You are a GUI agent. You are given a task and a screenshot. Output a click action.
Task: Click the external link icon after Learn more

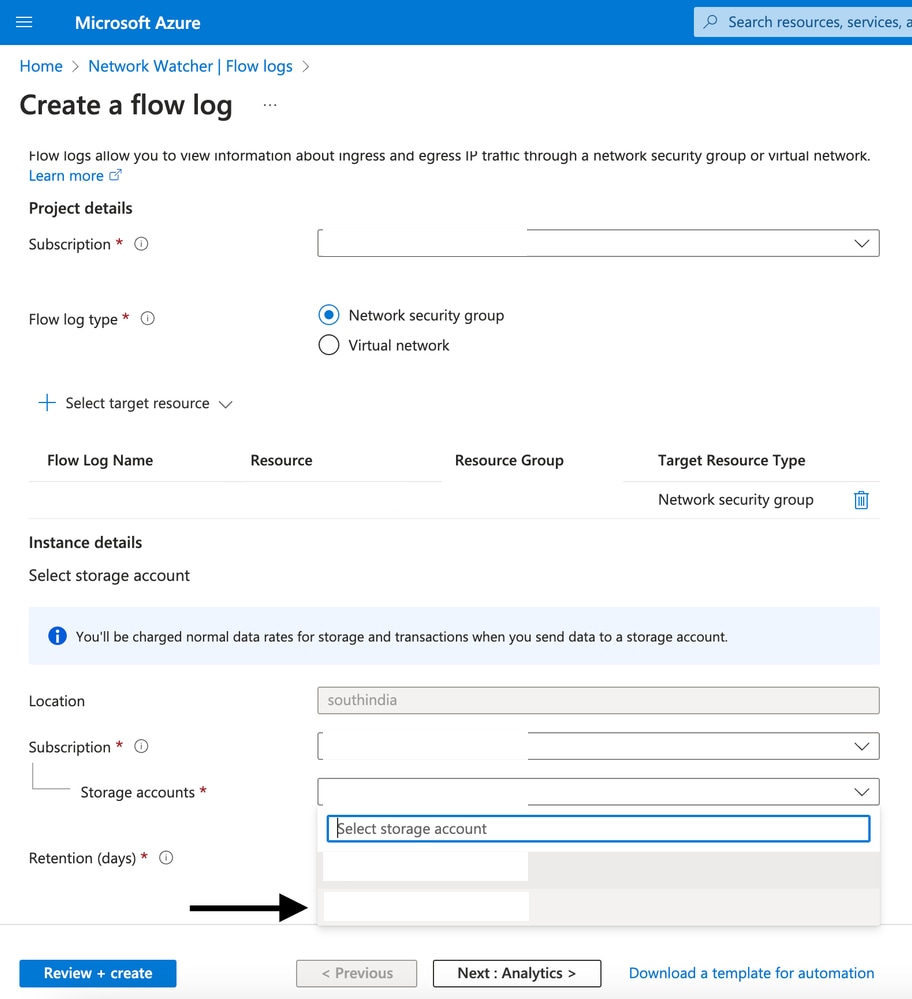point(115,175)
